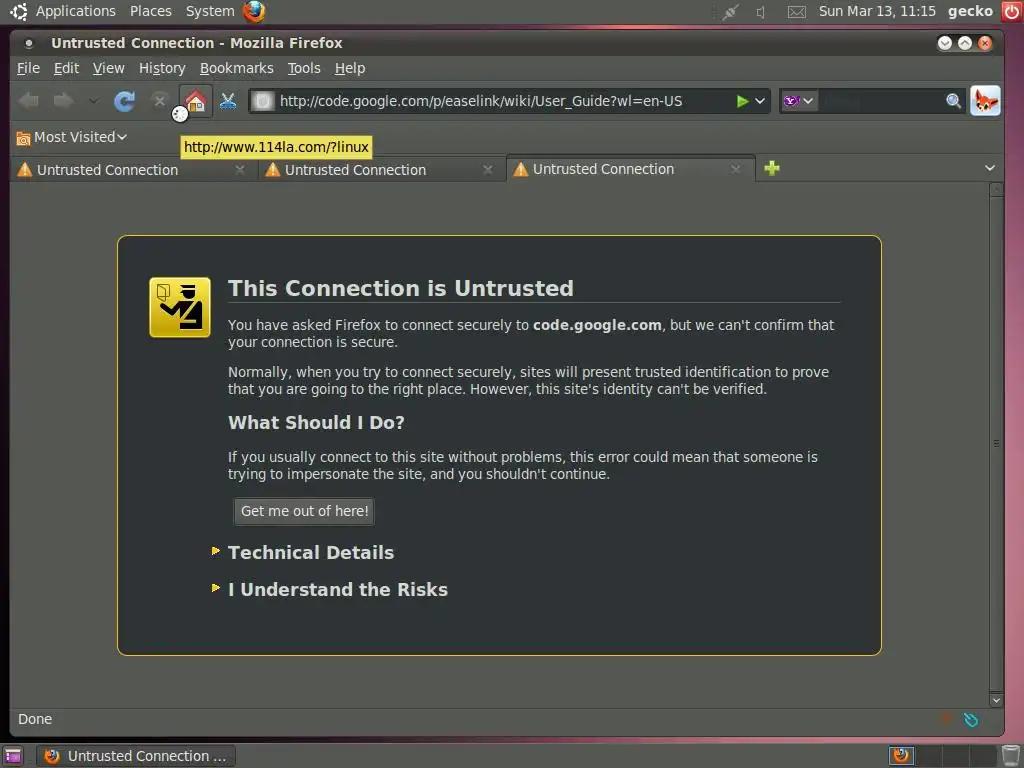Close the second Untrusted Connection tab
The height and width of the screenshot is (768, 1024).
click(488, 170)
